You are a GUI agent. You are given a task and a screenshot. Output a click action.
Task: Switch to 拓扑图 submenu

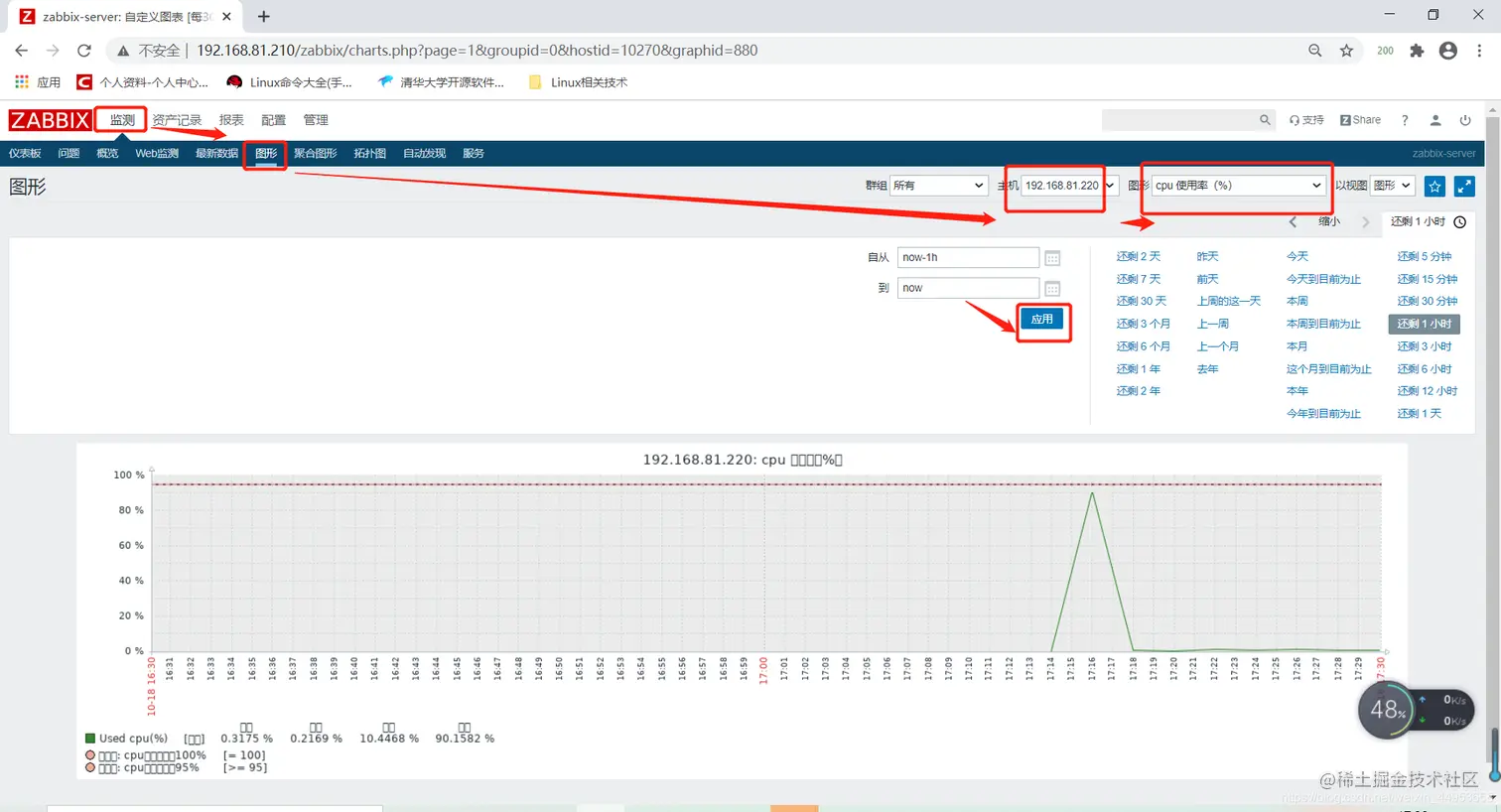point(369,154)
